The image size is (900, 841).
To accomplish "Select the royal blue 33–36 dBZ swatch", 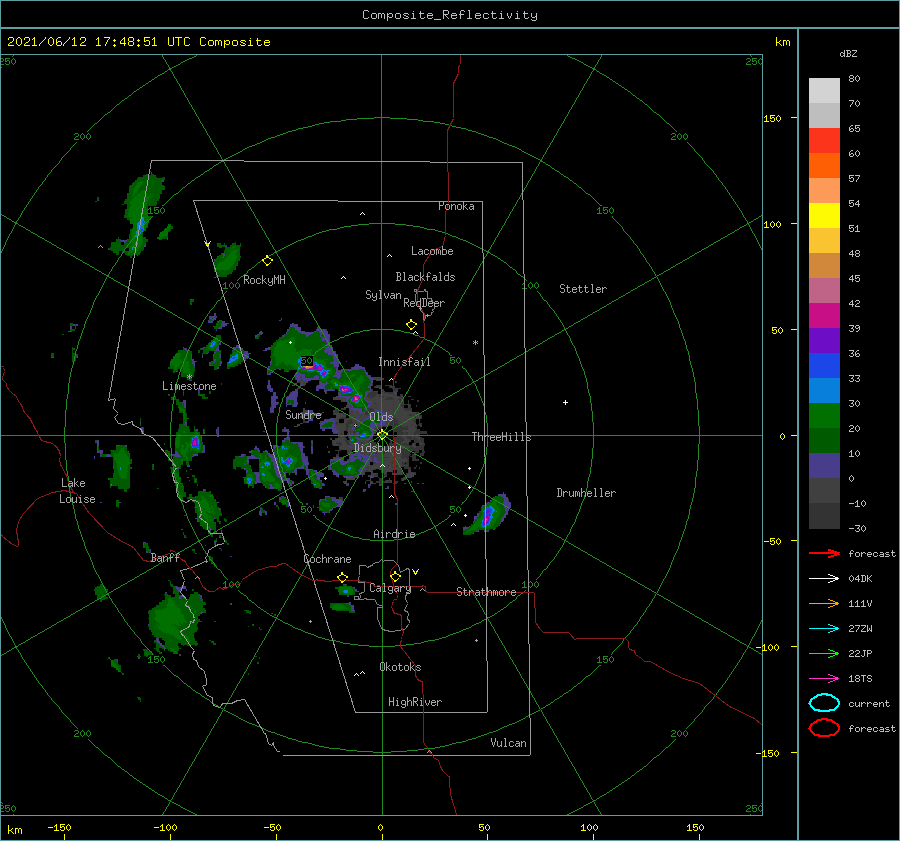I will (824, 366).
